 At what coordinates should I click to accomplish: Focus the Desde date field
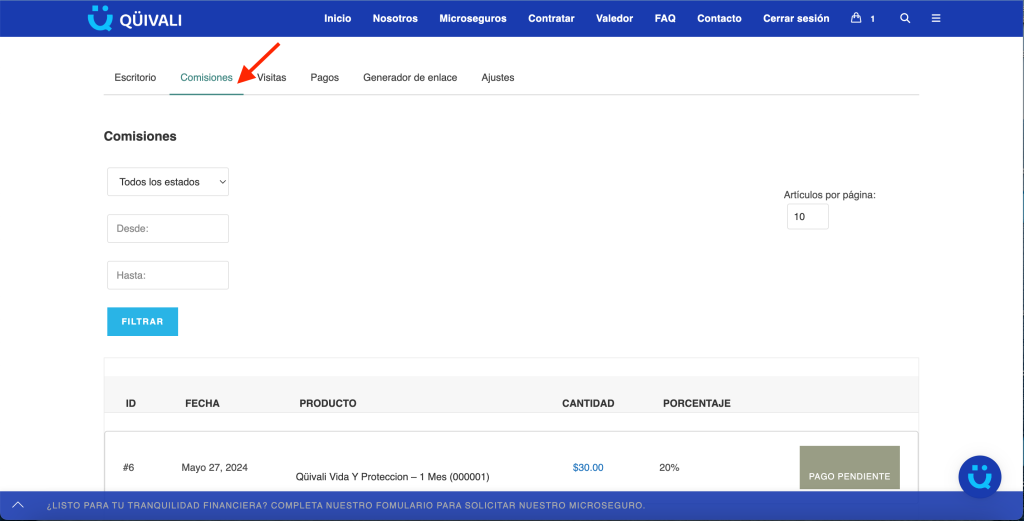168,229
